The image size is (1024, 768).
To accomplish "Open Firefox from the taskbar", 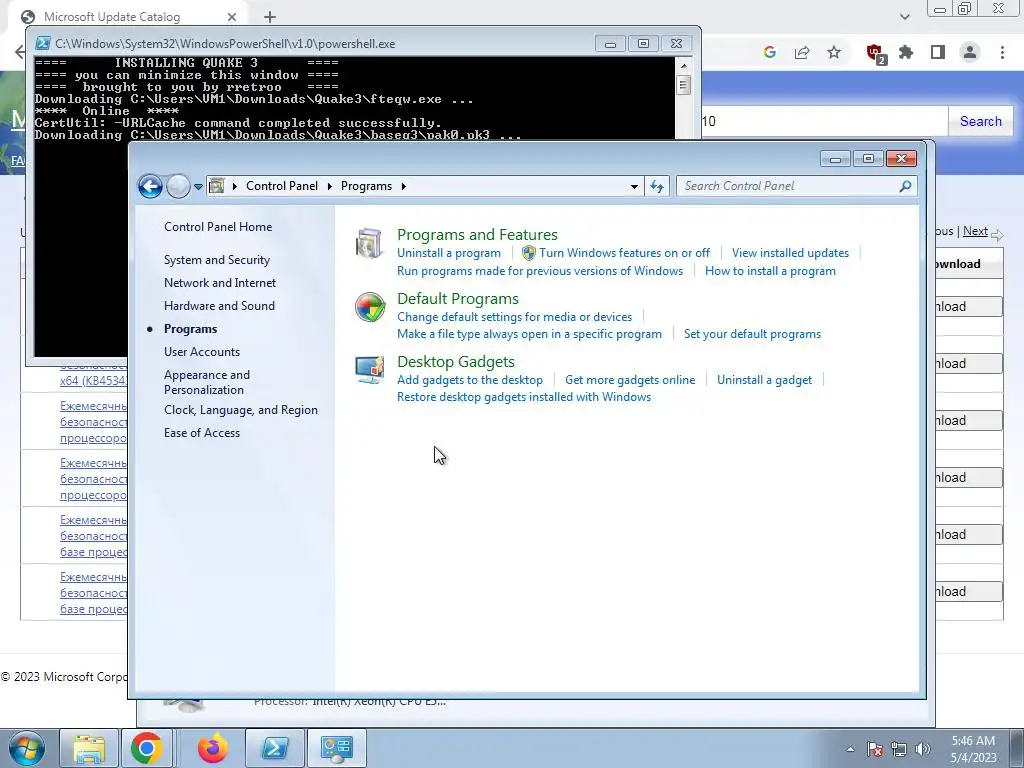I will [213, 748].
